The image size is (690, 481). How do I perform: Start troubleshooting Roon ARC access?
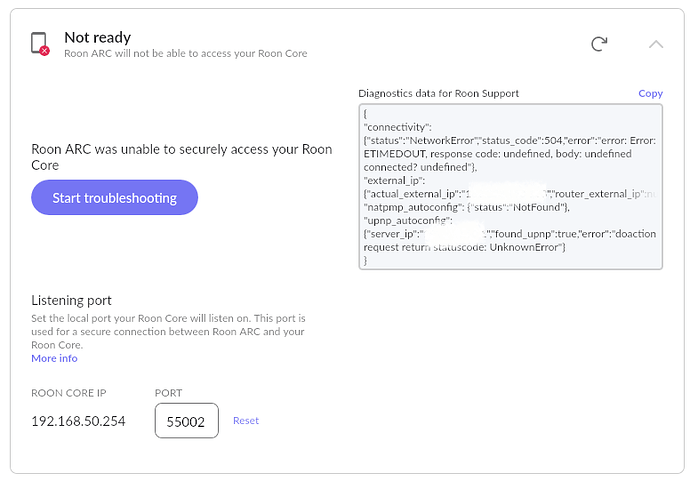pos(114,198)
